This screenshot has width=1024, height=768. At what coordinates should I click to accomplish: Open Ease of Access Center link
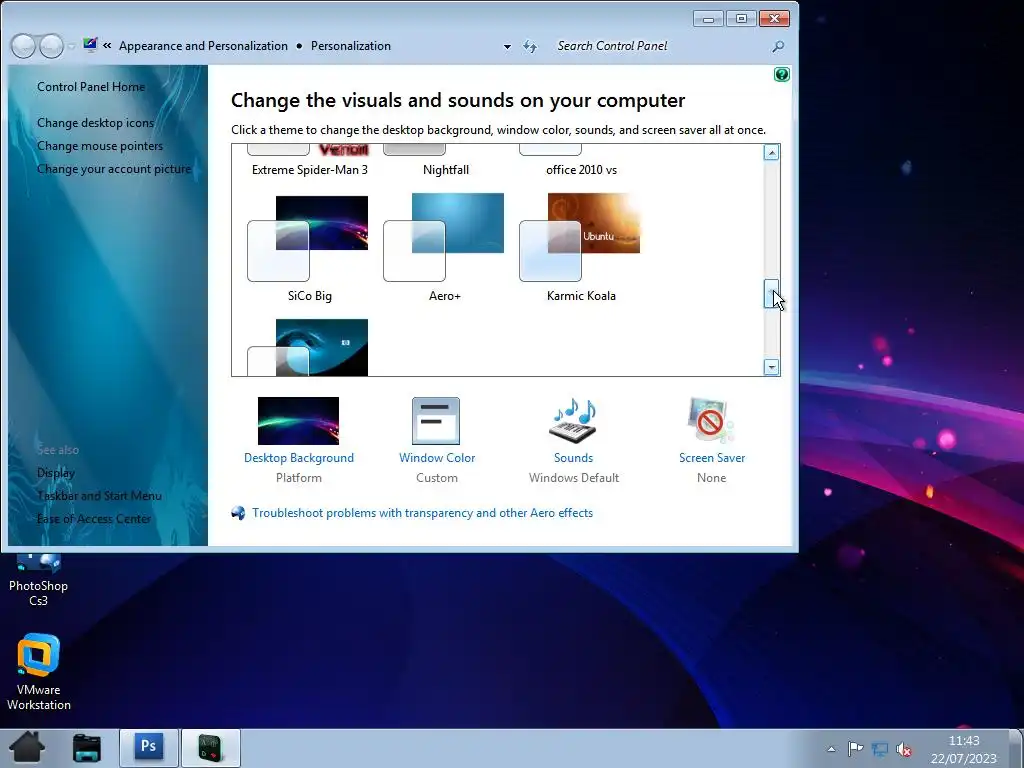pos(94,519)
